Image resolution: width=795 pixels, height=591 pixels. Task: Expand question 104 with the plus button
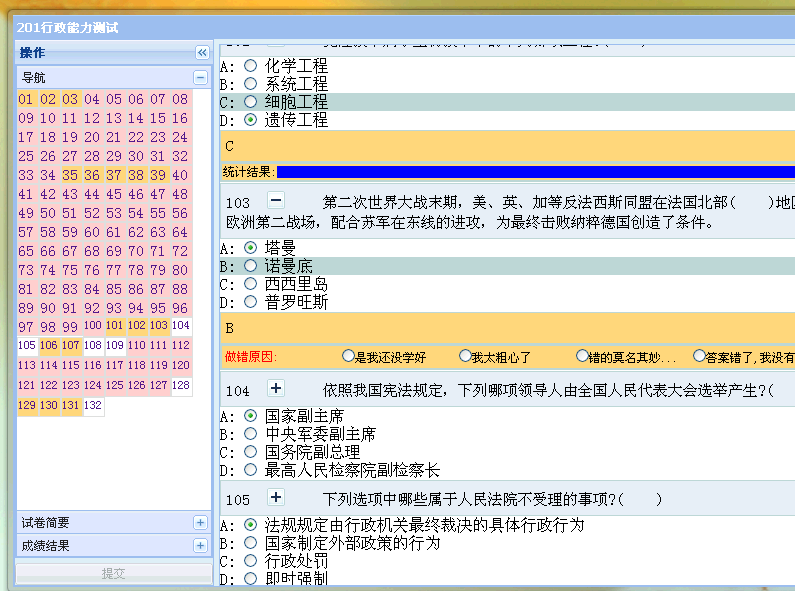276,388
